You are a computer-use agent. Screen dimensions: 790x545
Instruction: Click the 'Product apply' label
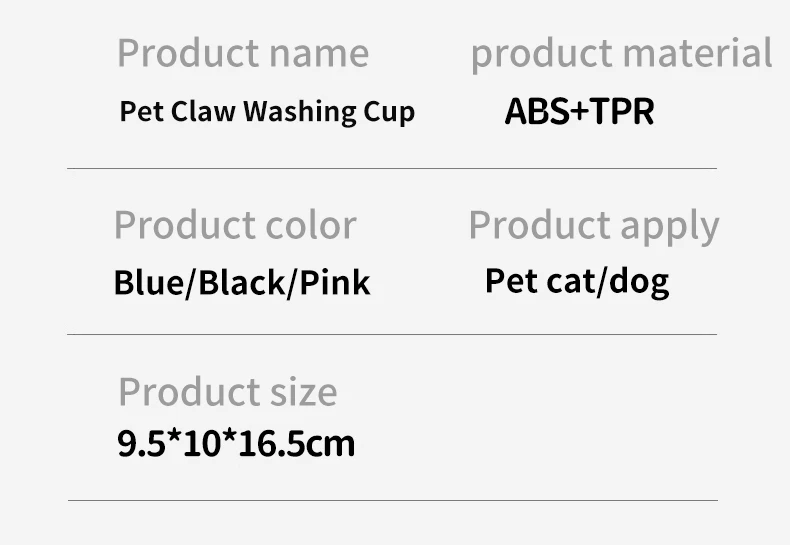[594, 226]
